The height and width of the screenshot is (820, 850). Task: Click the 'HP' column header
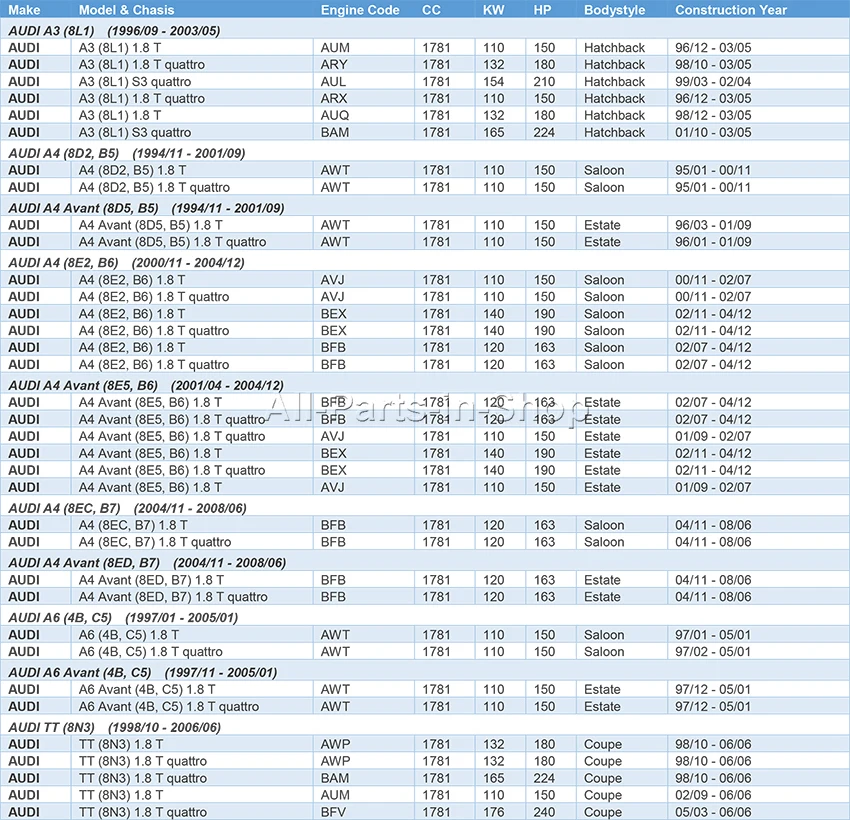click(542, 10)
